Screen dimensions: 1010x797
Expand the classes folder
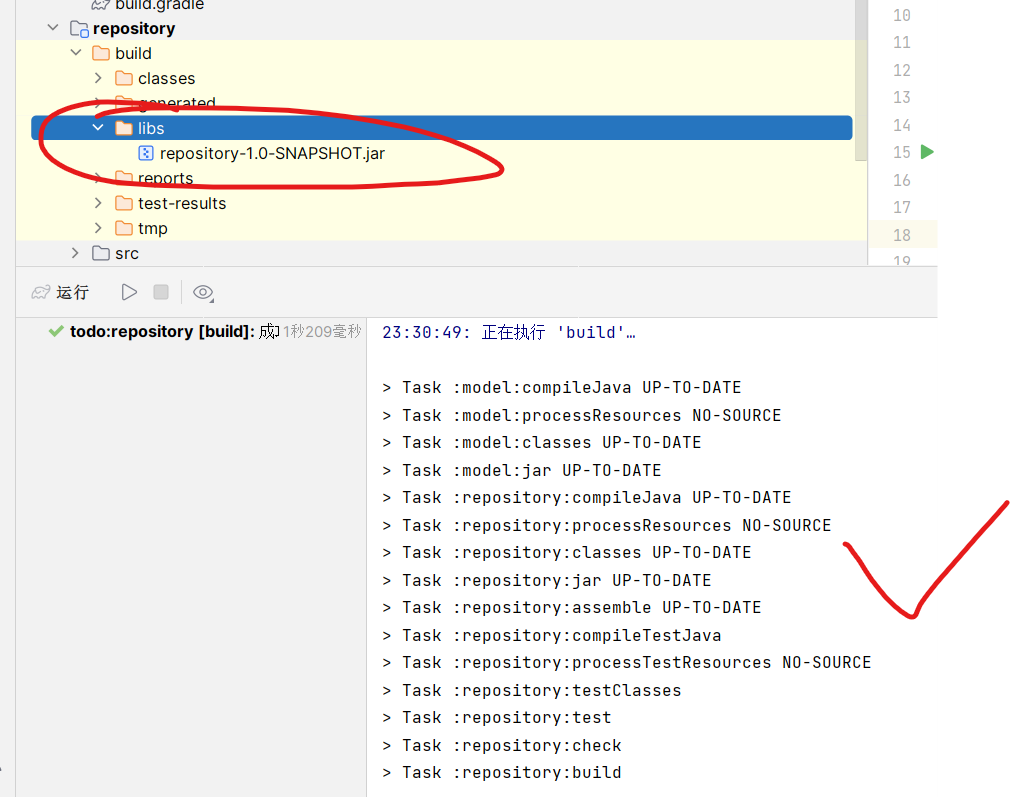point(98,78)
